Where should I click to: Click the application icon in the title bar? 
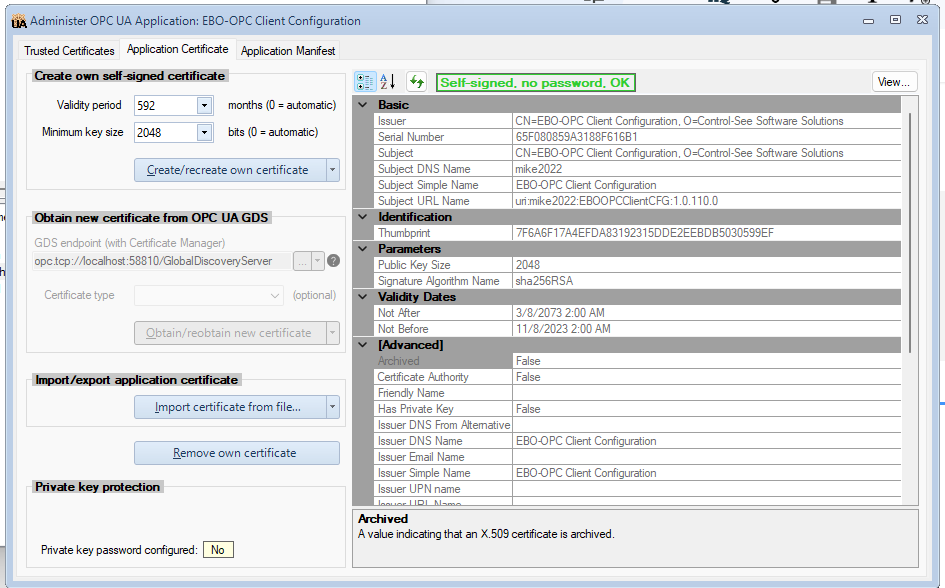pyautogui.click(x=19, y=22)
